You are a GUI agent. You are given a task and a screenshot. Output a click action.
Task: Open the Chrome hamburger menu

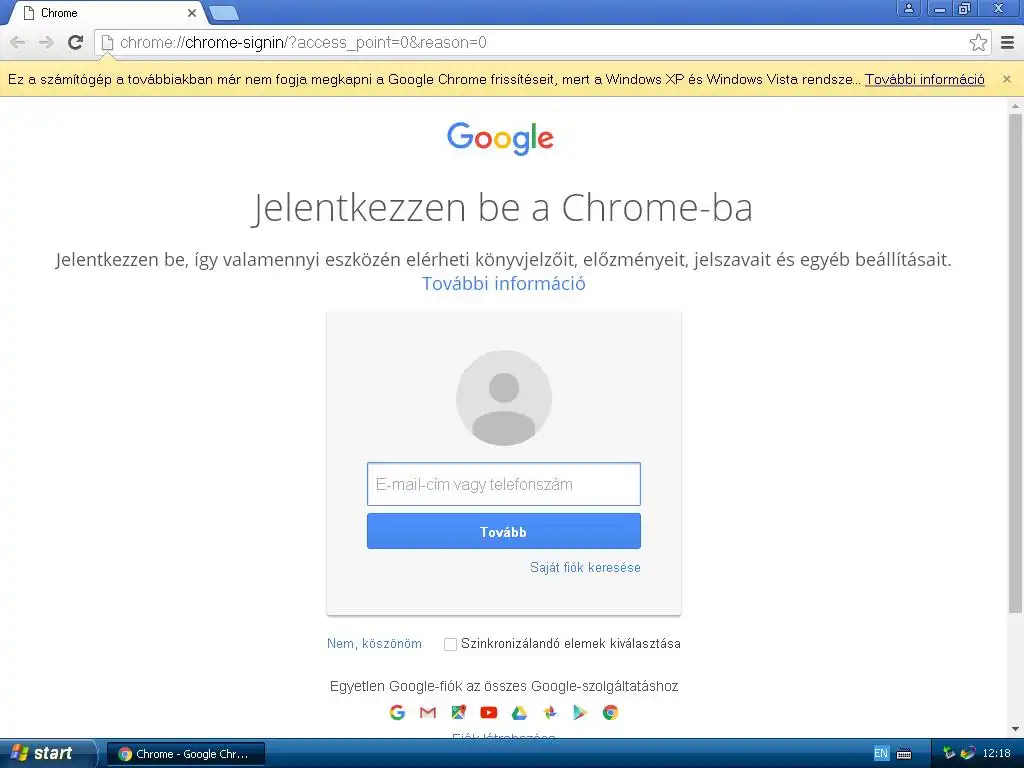[1007, 42]
